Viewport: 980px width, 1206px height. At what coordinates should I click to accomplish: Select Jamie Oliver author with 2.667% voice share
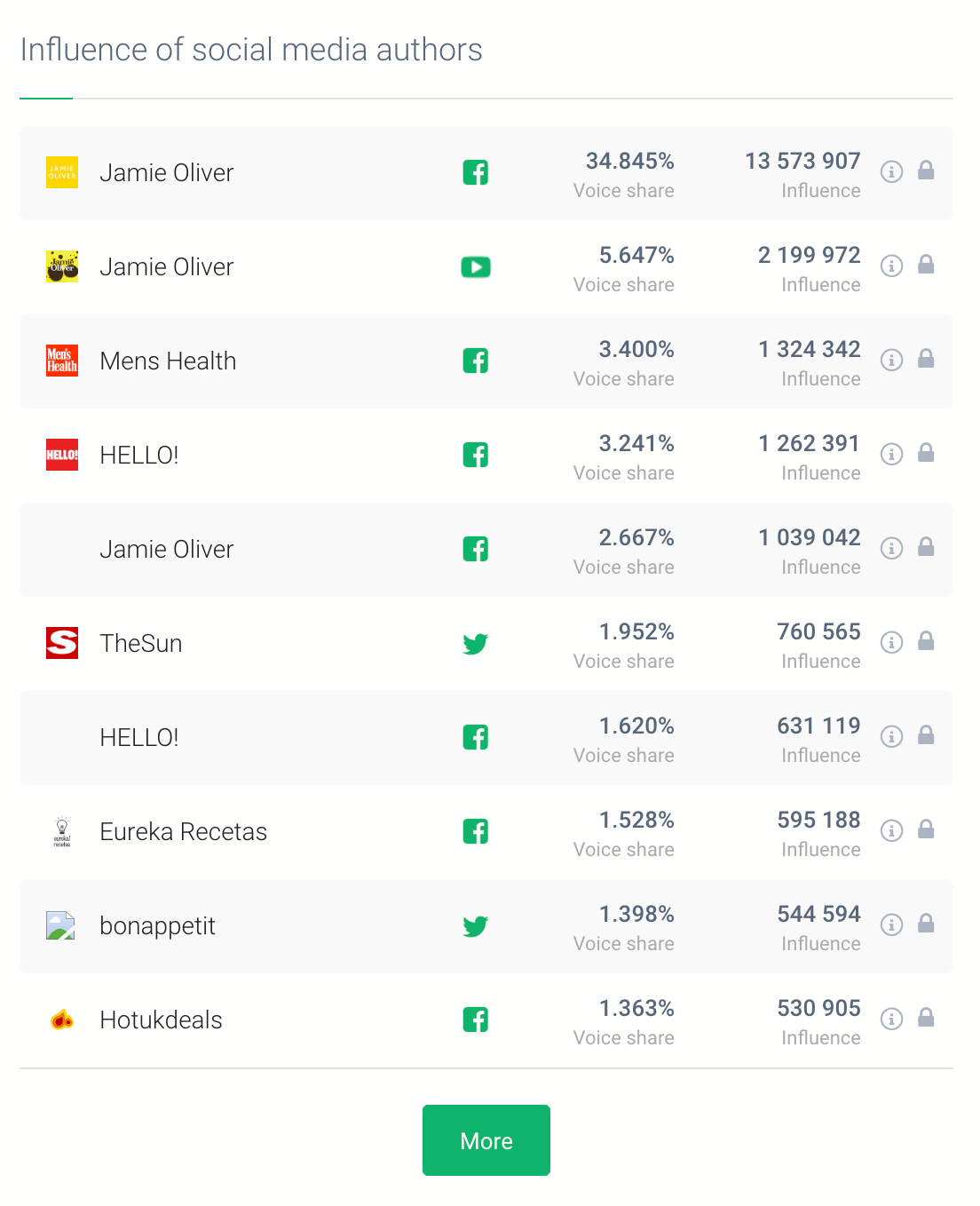coord(167,549)
